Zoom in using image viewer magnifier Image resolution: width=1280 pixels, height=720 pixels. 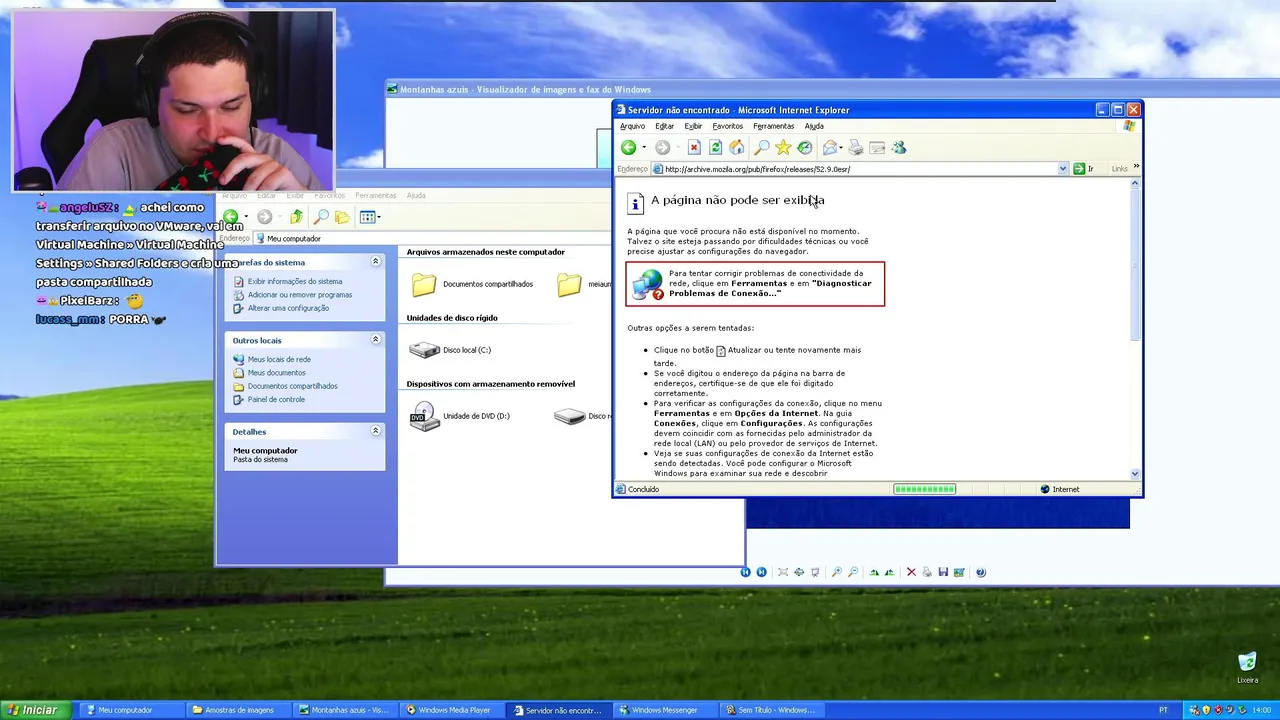pos(837,572)
